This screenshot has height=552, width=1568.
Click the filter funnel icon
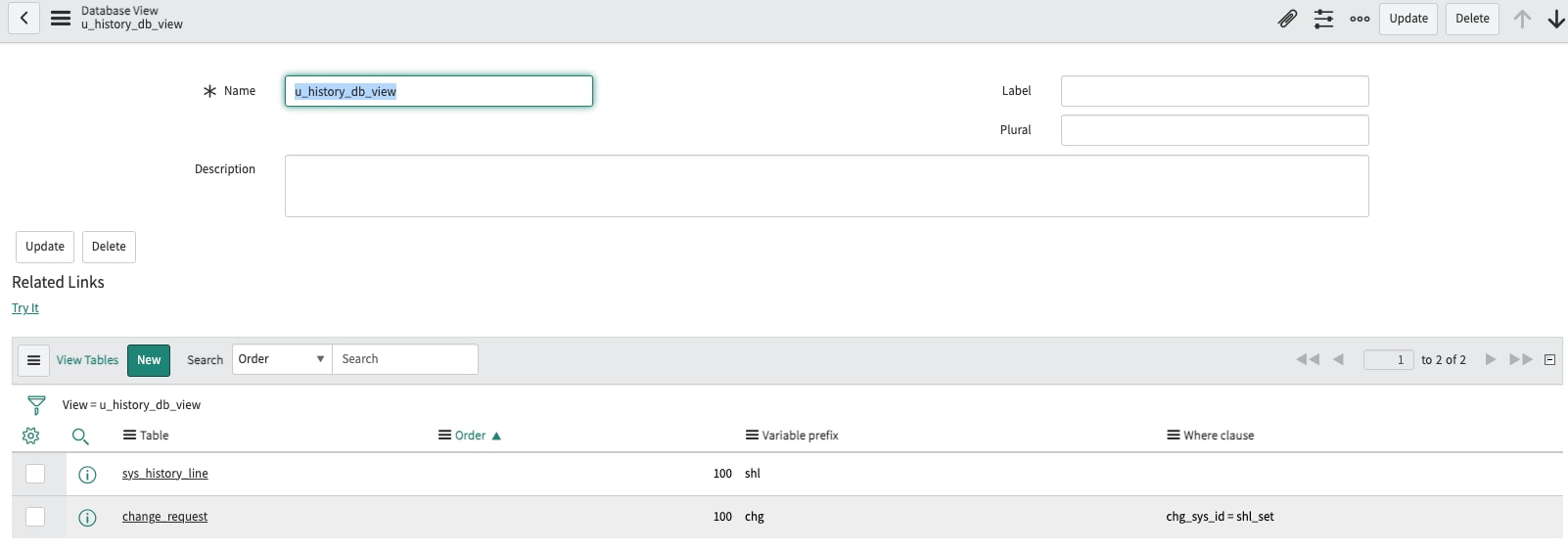36,405
